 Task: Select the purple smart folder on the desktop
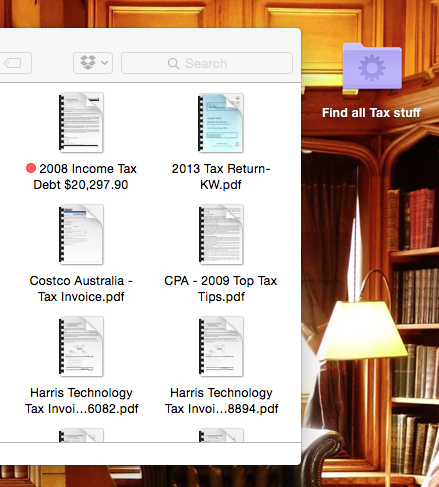click(372, 66)
